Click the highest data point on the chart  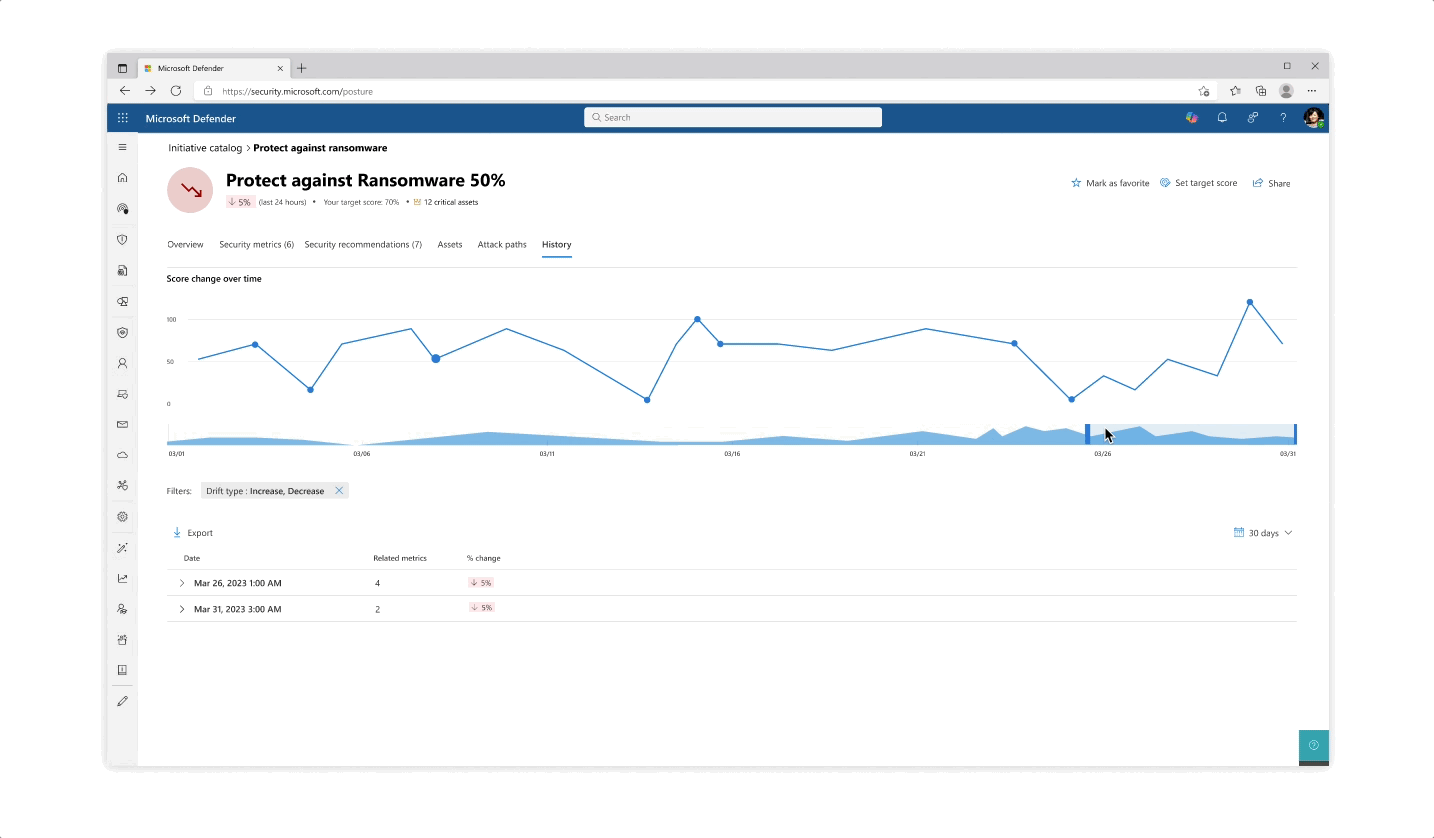coord(1250,302)
